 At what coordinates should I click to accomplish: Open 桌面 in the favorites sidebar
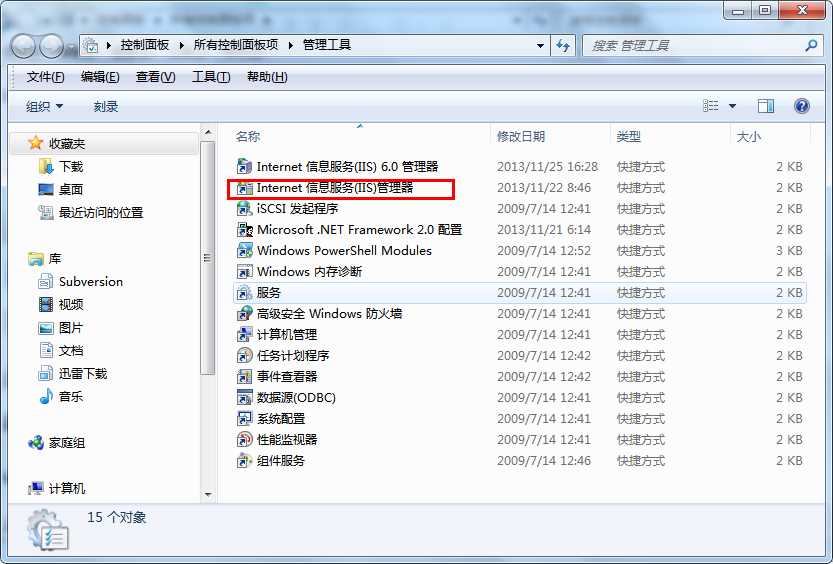click(61, 190)
